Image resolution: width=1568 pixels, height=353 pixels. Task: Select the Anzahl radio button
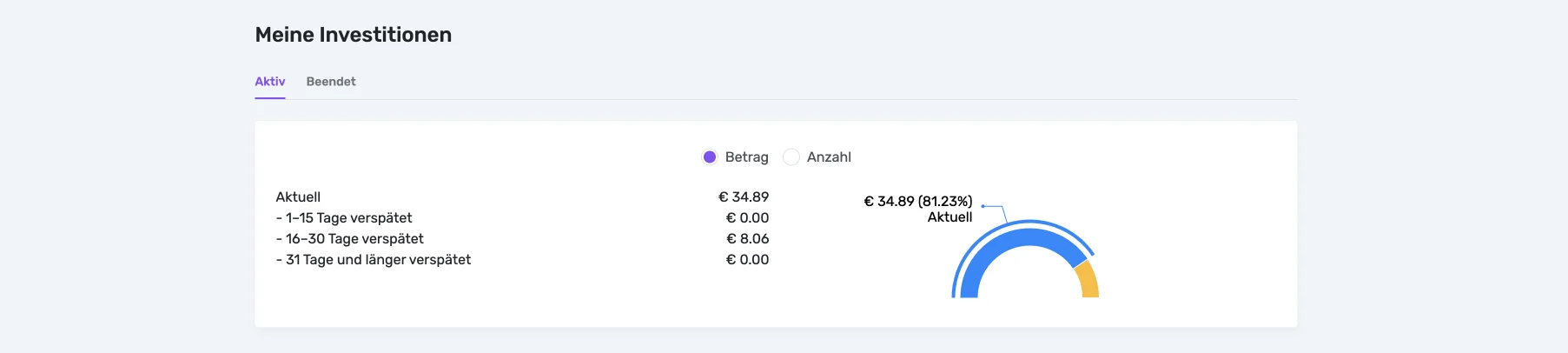tap(791, 157)
